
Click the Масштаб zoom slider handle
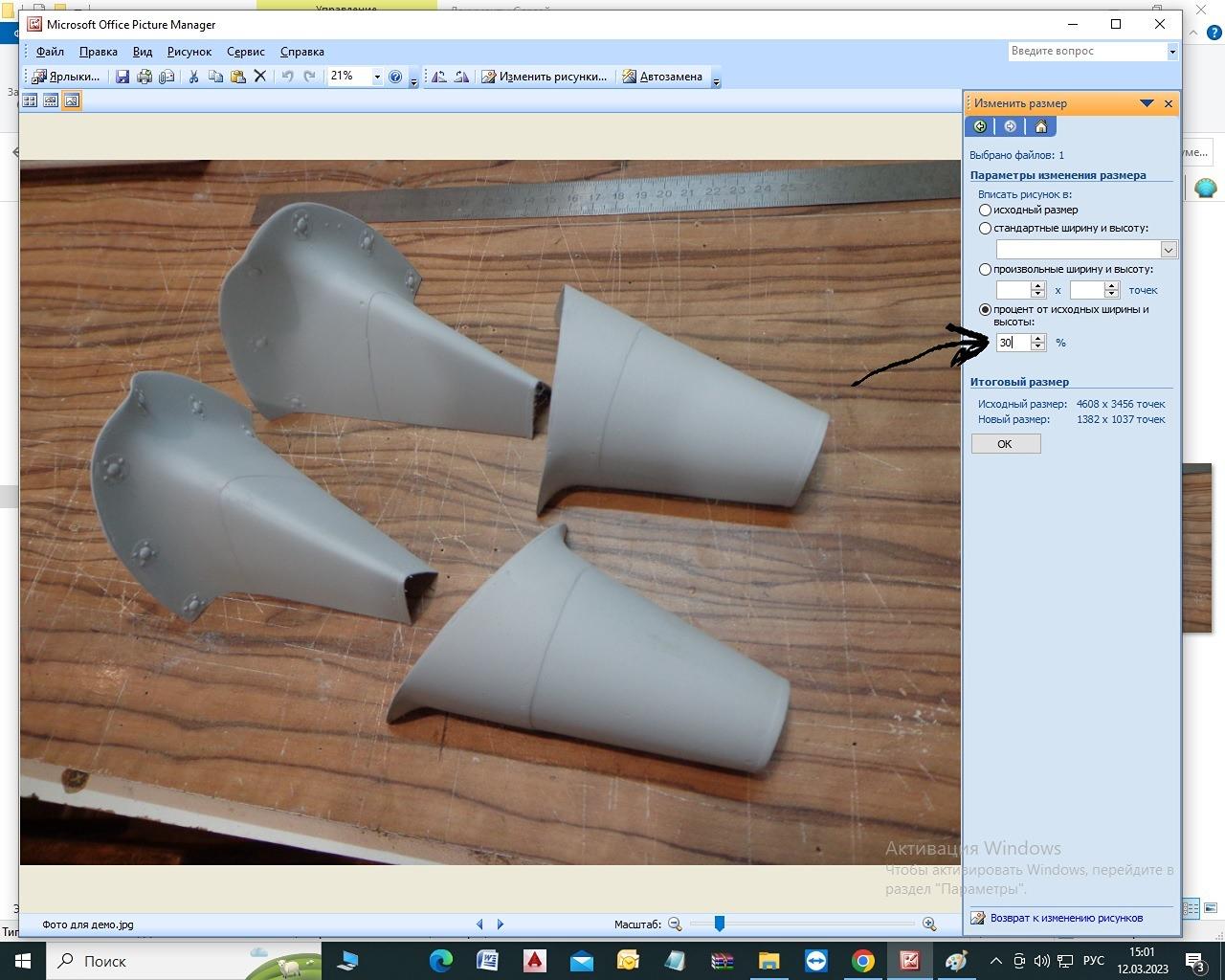tap(719, 924)
